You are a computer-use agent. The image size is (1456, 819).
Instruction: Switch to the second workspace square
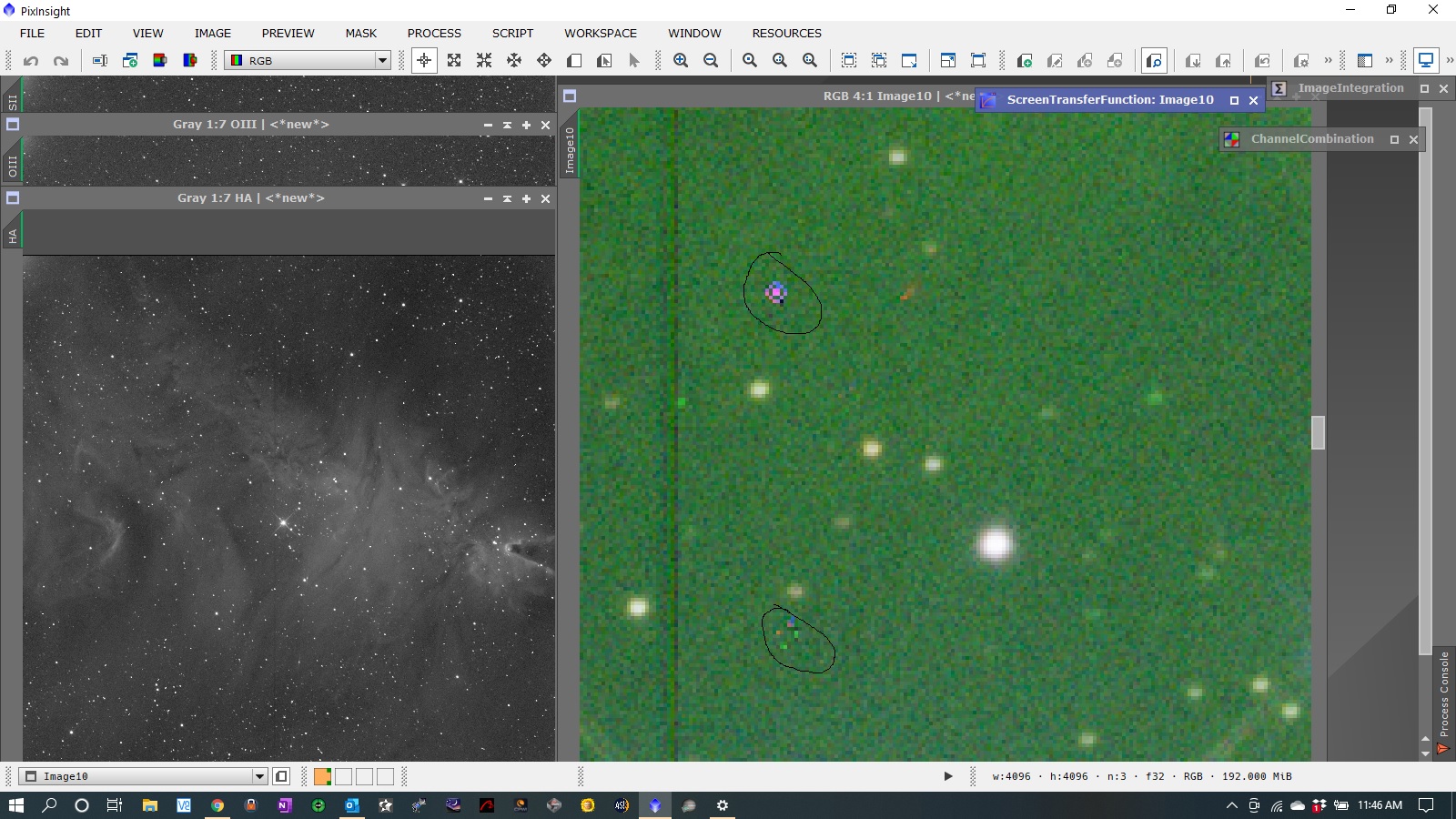(343, 776)
